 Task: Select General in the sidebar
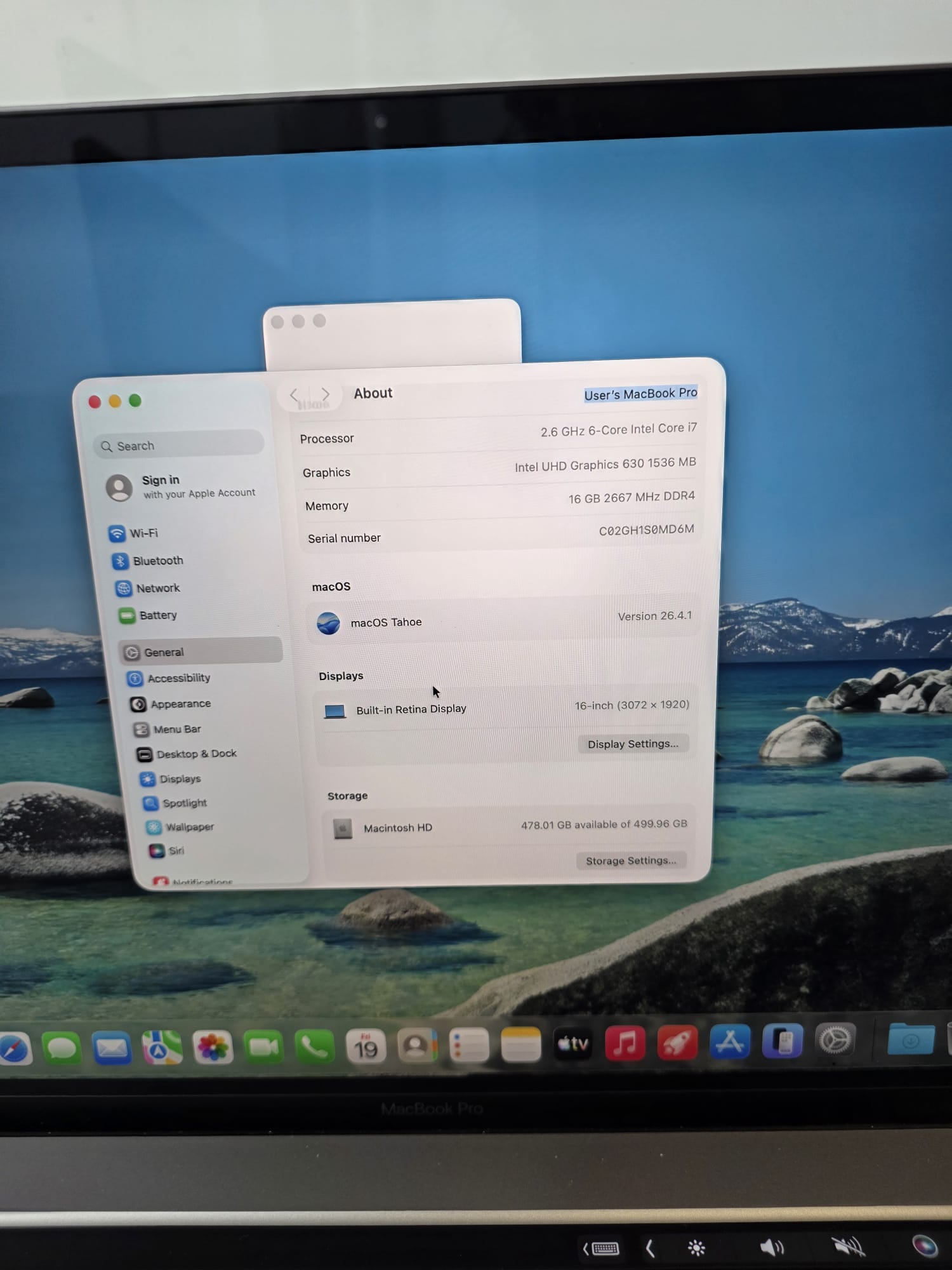pos(200,651)
